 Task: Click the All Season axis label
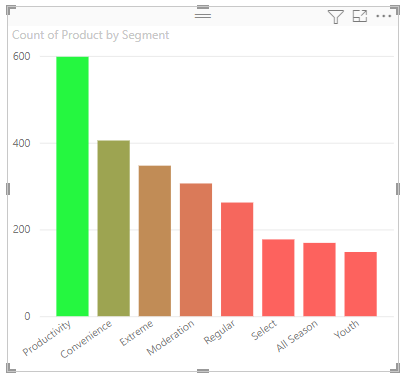[x=297, y=336]
